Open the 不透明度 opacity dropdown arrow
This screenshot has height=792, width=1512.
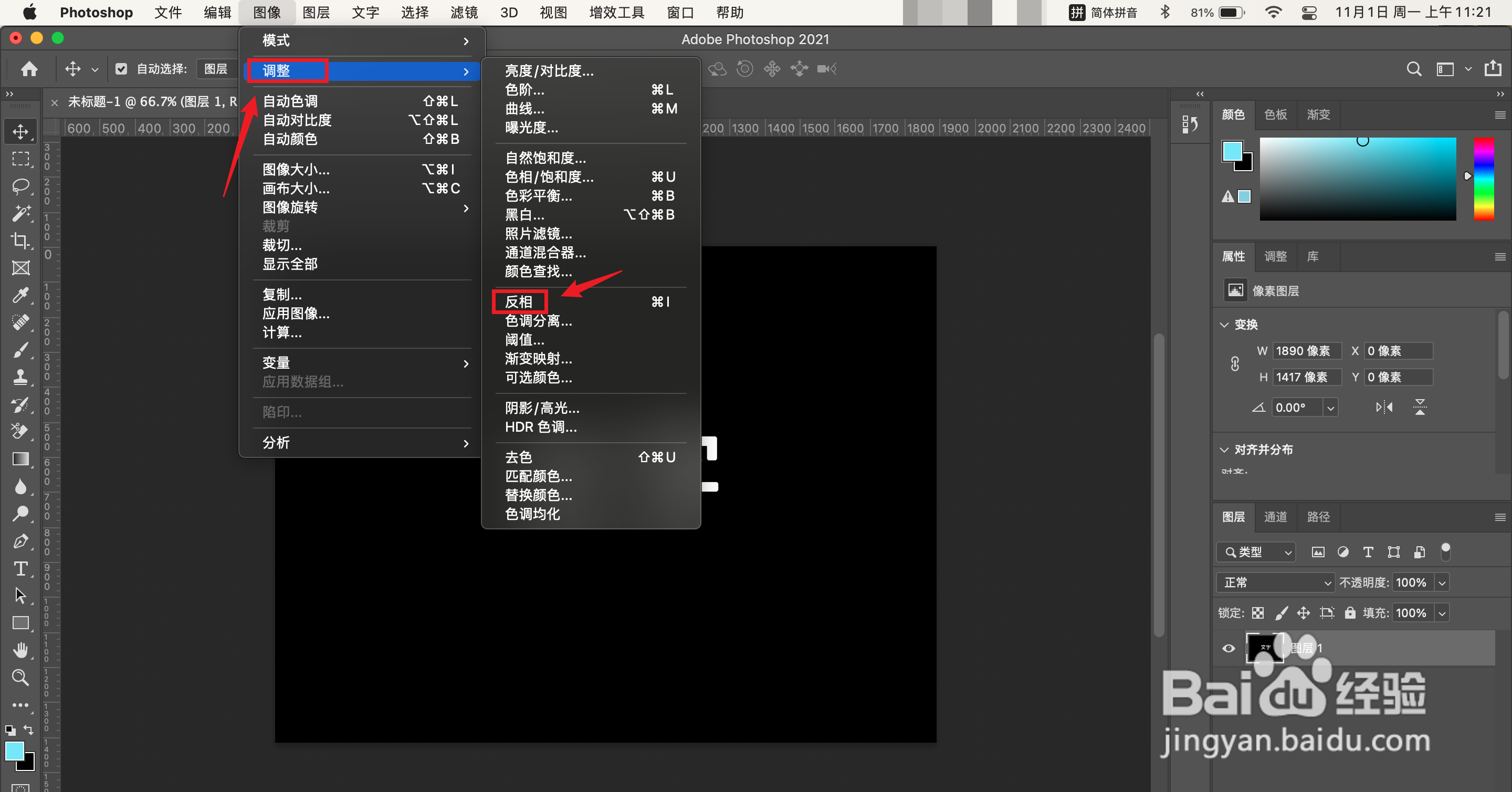click(1442, 582)
